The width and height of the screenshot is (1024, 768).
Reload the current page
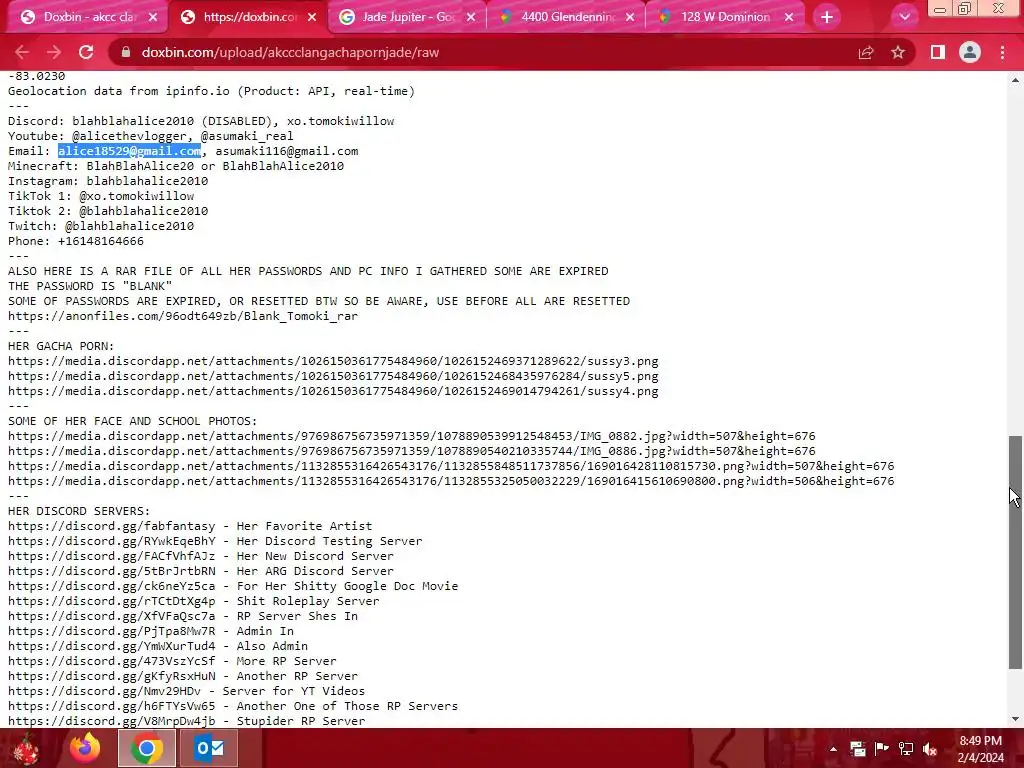[x=86, y=52]
